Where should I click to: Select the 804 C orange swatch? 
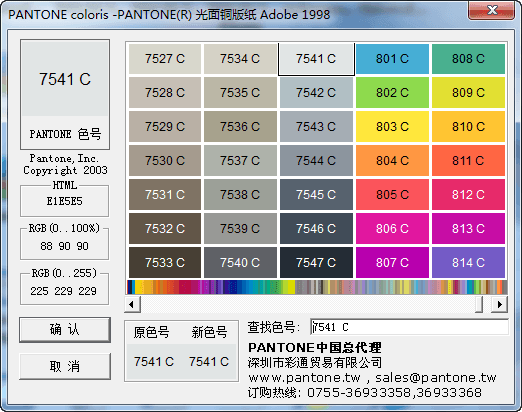tap(392, 161)
